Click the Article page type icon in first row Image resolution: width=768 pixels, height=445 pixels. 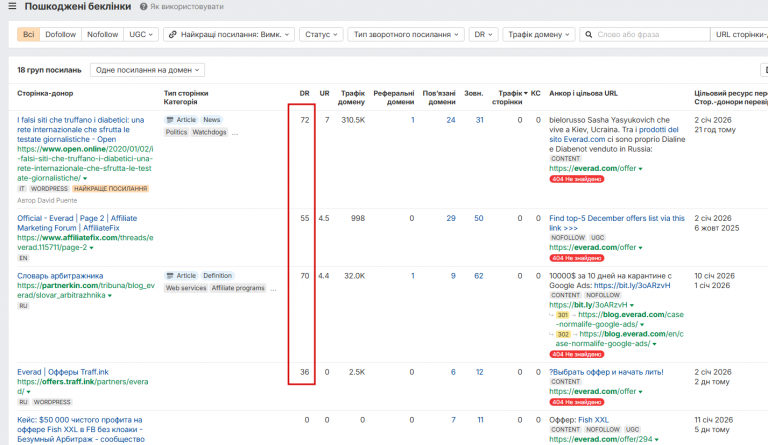(x=170, y=120)
